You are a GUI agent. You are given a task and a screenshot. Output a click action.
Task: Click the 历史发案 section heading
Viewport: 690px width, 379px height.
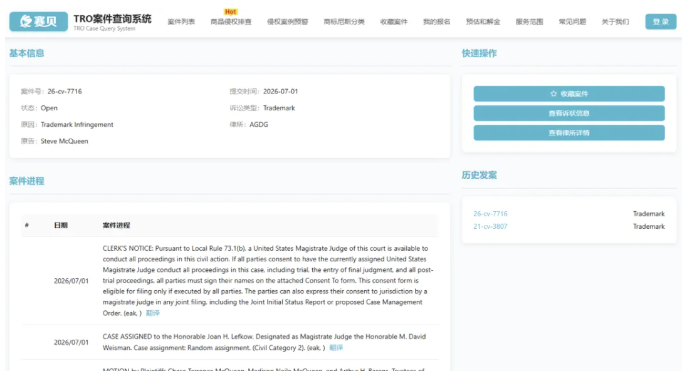pyautogui.click(x=479, y=175)
